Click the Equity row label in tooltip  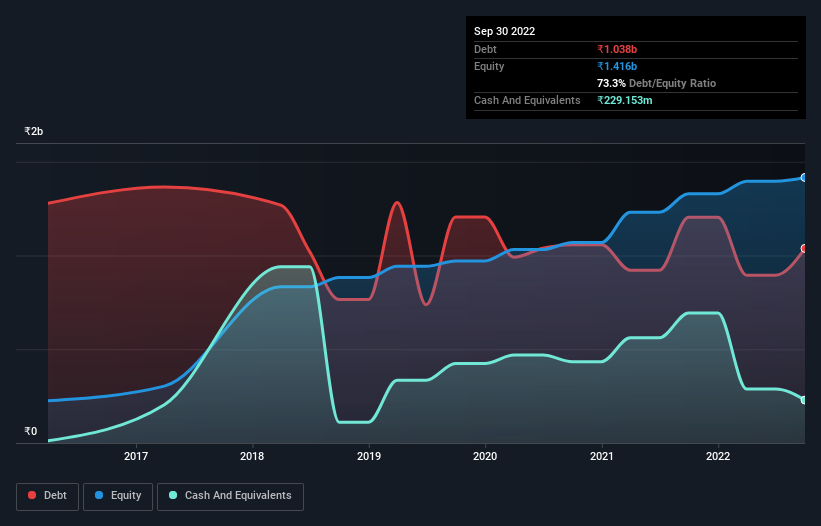pos(489,66)
